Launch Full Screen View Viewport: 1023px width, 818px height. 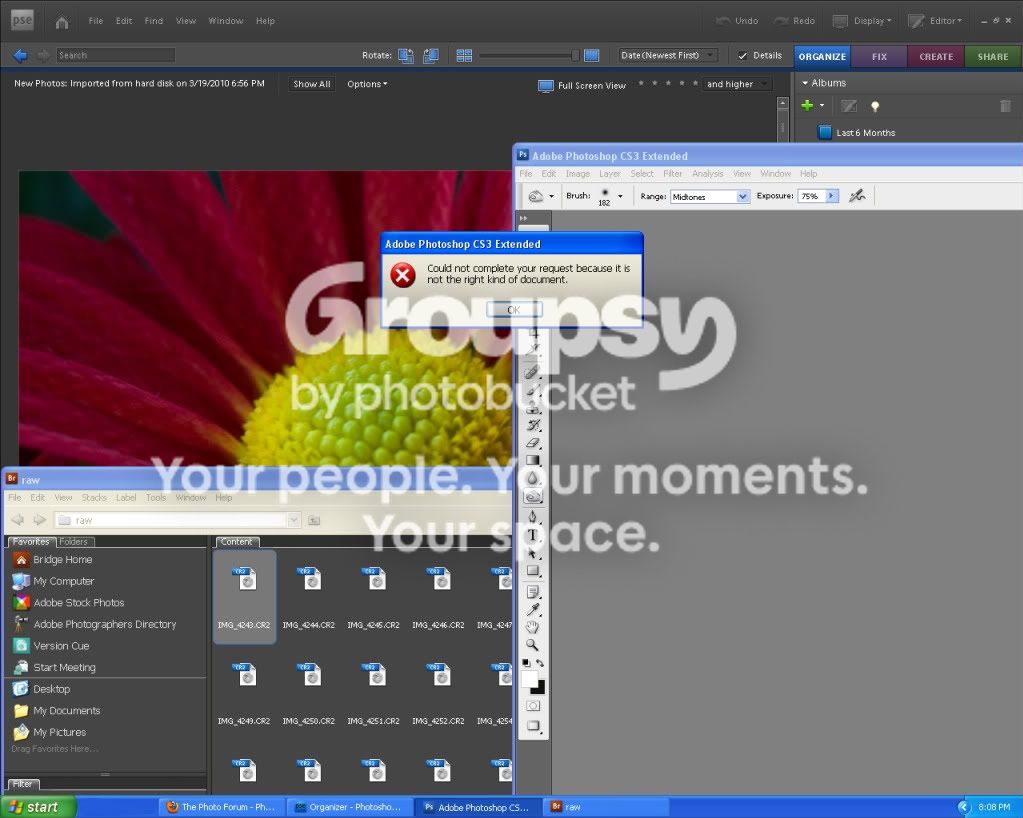tap(582, 85)
